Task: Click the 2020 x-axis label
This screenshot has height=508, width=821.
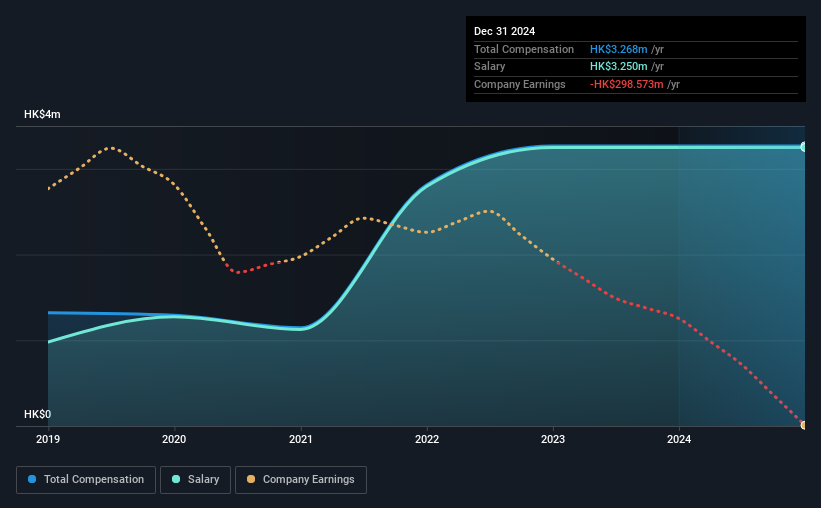Action: coord(174,439)
